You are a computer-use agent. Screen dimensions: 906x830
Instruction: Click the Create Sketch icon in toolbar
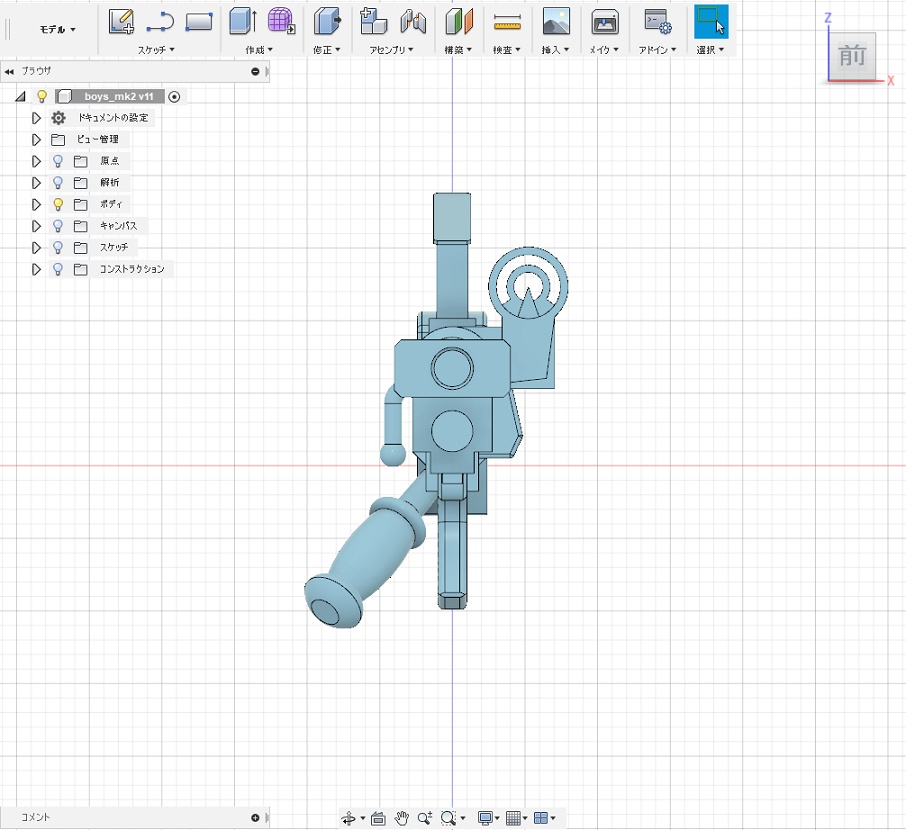click(121, 20)
